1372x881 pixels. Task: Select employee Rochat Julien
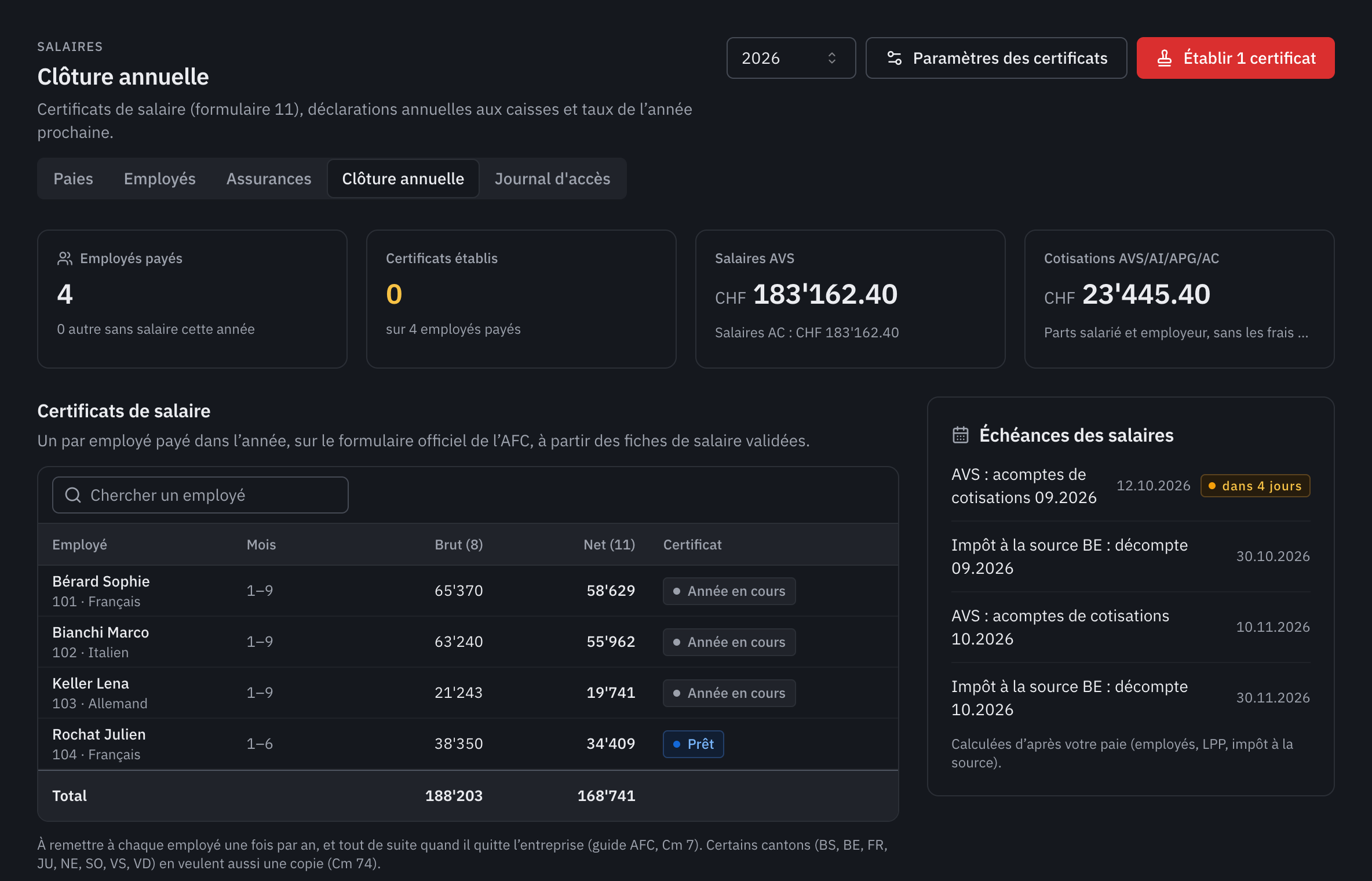pyautogui.click(x=468, y=744)
